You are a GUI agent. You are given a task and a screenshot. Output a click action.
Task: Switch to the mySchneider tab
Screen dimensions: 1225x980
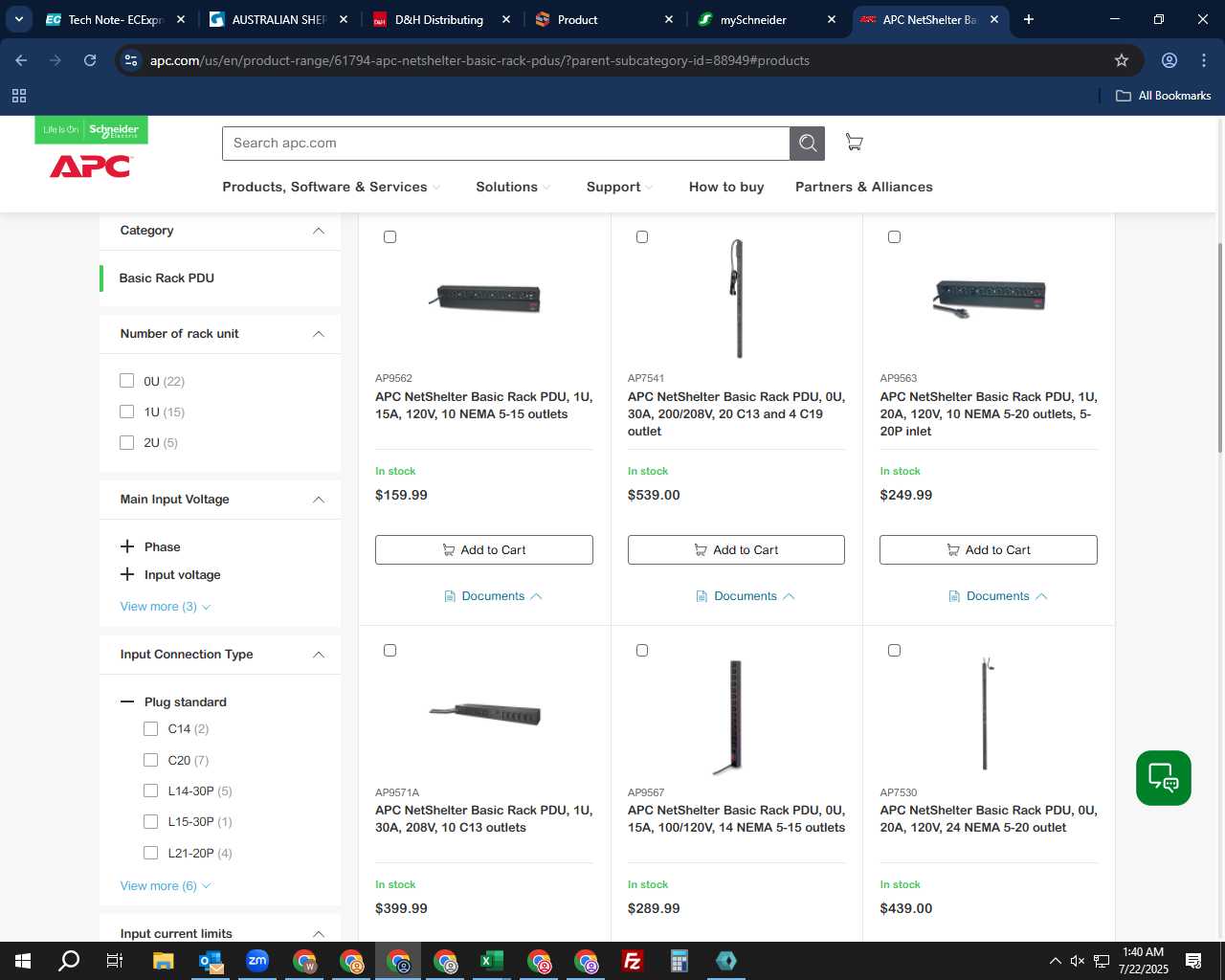(x=766, y=19)
